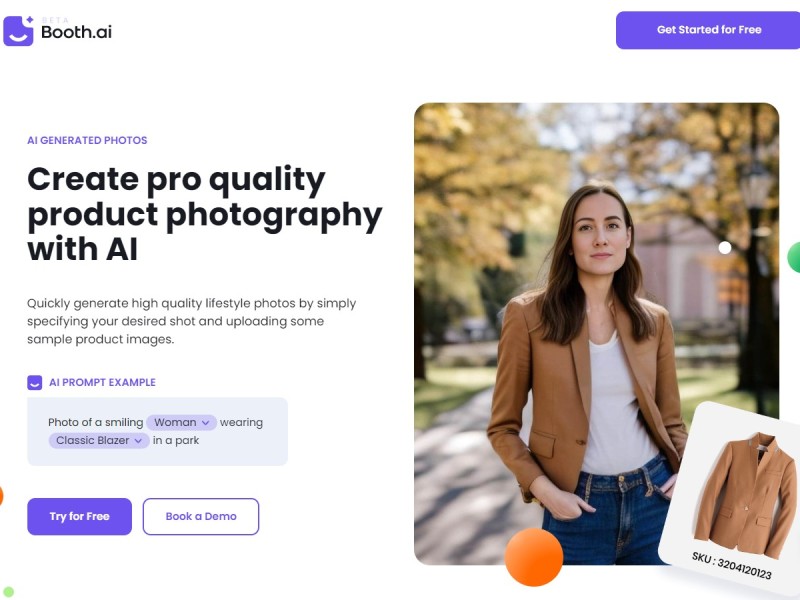The width and height of the screenshot is (800, 600).
Task: Click the Get Started for Free button
Action: 708,30
